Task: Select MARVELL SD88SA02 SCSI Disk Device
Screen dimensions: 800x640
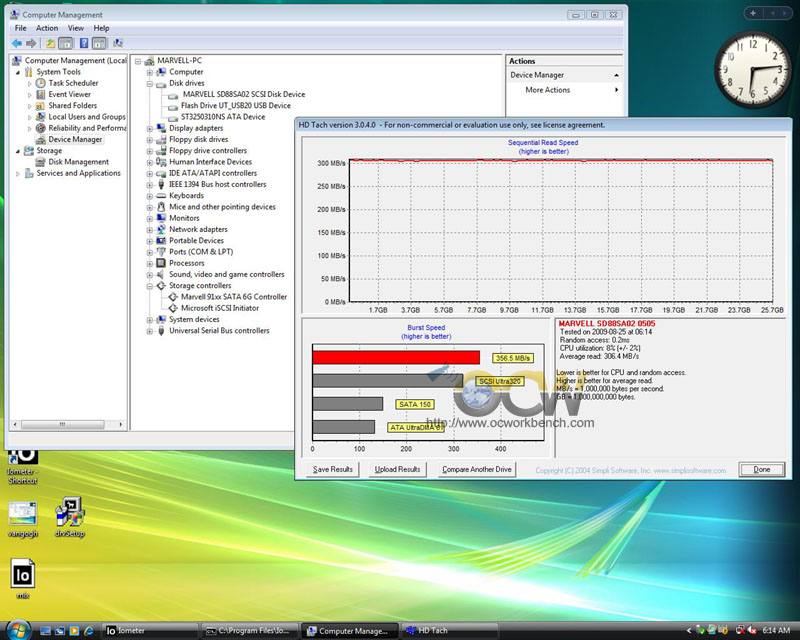Action: click(244, 94)
